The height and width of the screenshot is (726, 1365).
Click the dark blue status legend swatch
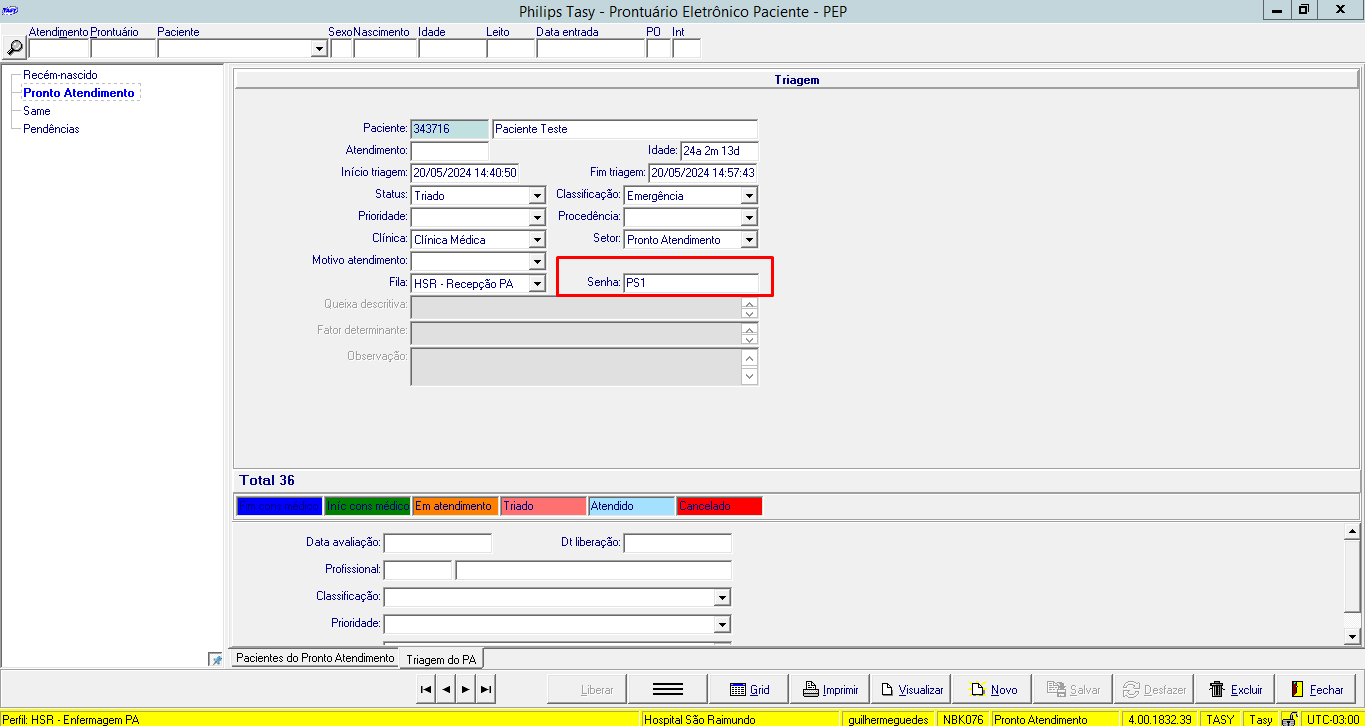[279, 506]
